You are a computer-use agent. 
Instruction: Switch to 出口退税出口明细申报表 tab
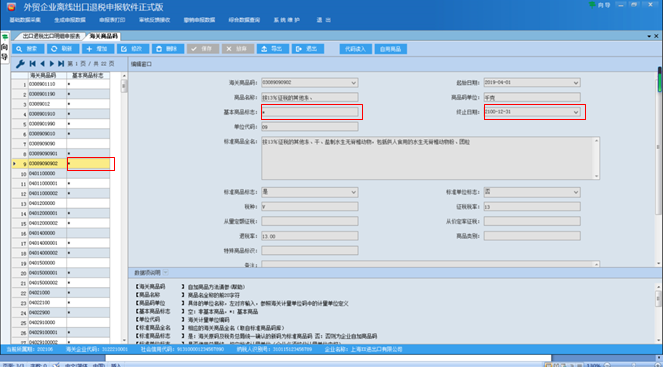tap(51, 36)
